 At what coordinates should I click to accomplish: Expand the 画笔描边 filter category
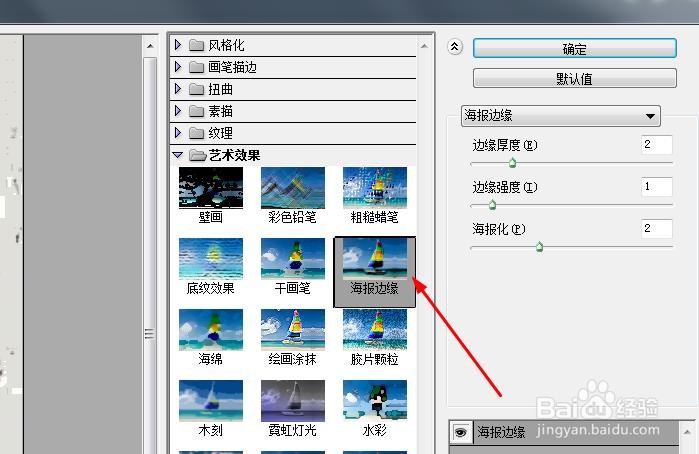(x=178, y=67)
